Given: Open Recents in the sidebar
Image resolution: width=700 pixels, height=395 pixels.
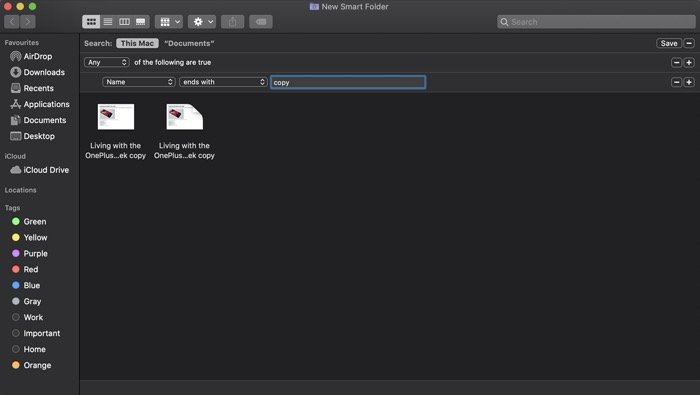Looking at the screenshot, I should tap(32, 88).
